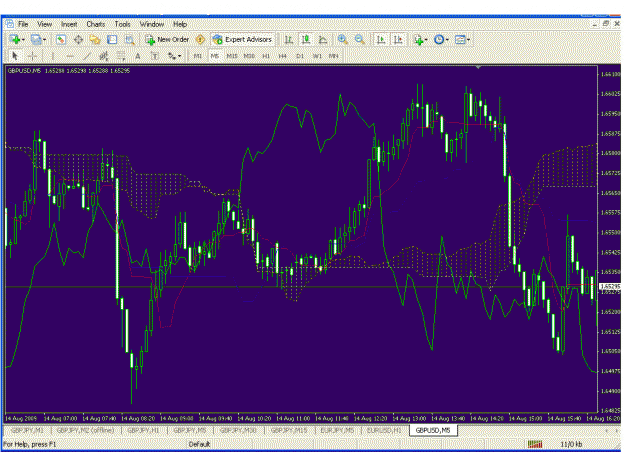Select the active GBPUSD,M5 chart tab
625x452 pixels.
pyautogui.click(x=433, y=430)
